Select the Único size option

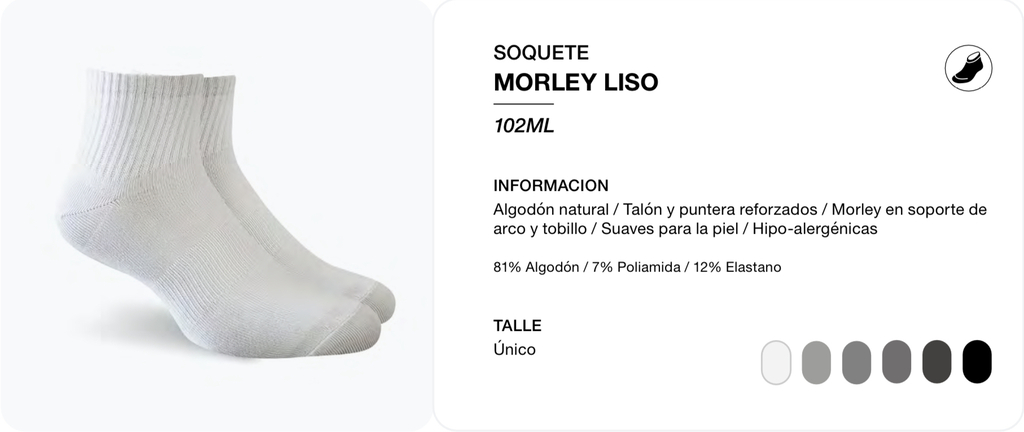[514, 349]
